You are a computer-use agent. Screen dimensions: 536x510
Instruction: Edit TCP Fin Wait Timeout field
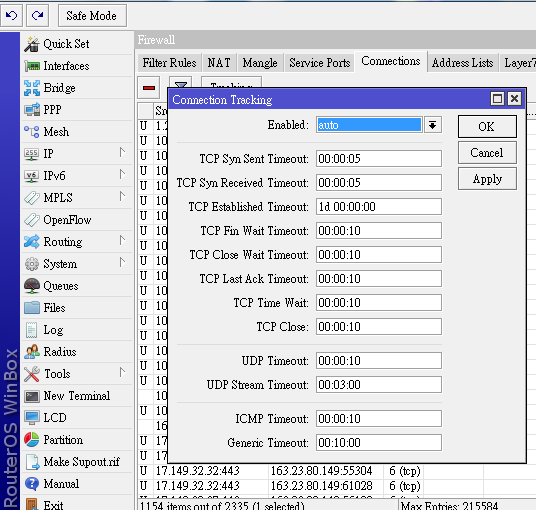(379, 231)
